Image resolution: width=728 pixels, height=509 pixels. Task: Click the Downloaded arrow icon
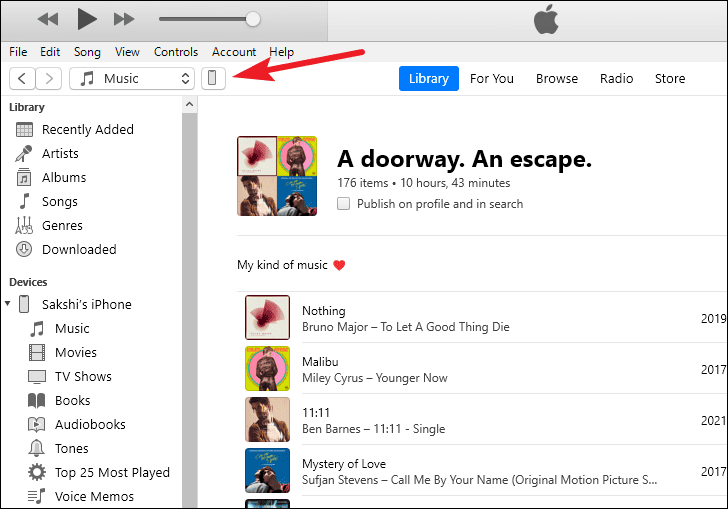(24, 249)
